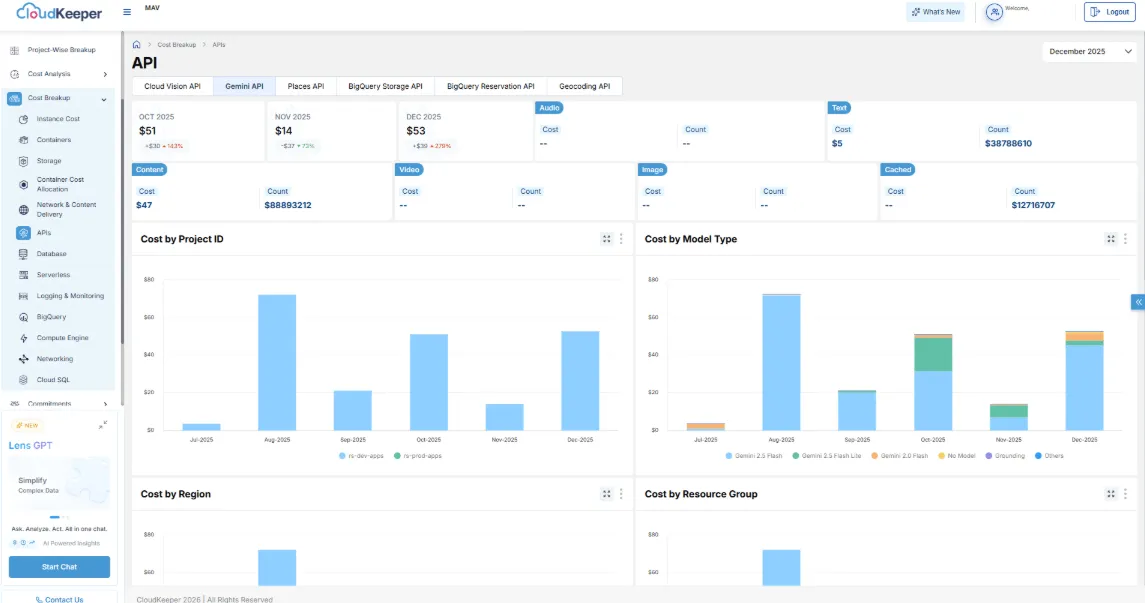
Task: Toggle Gemini 2.0 Flash legend series
Action: (x=900, y=456)
